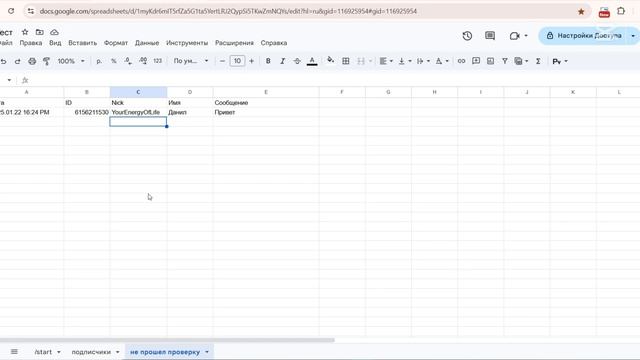
Task: Click the merge cells icon
Action: 361,61
